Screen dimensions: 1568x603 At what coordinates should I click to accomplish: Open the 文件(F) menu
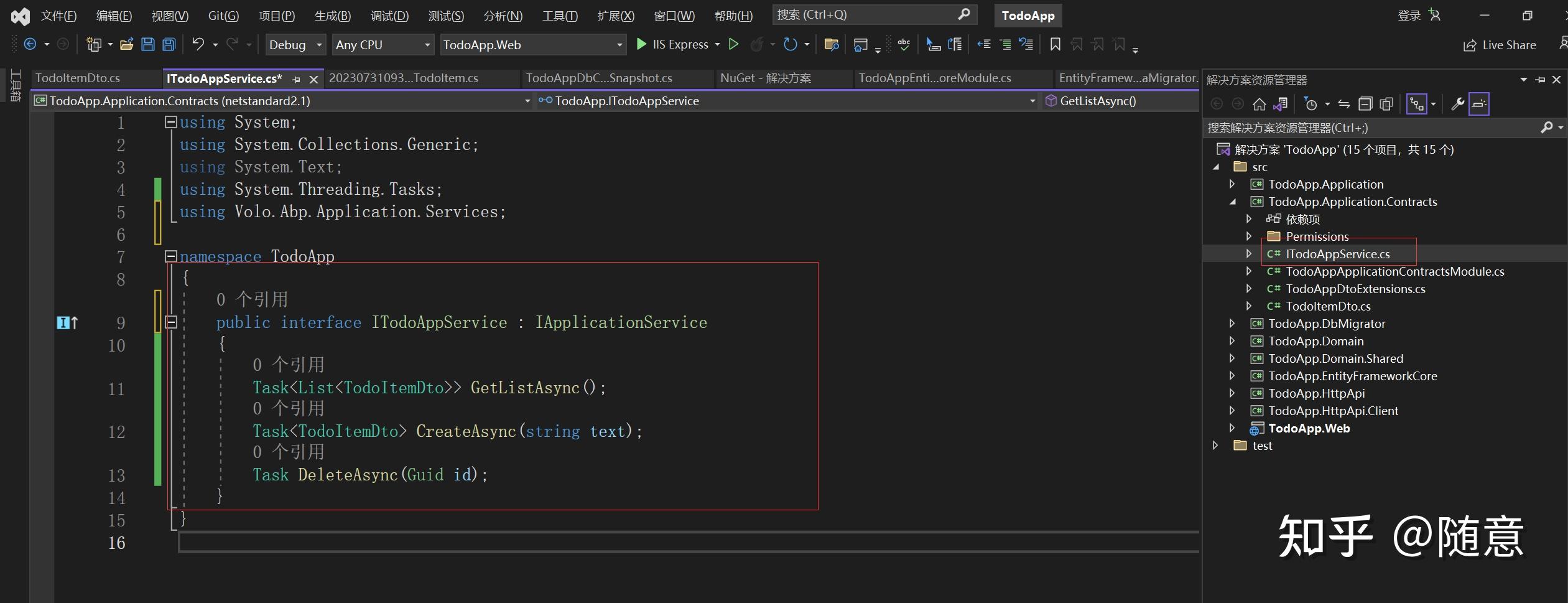coord(58,16)
